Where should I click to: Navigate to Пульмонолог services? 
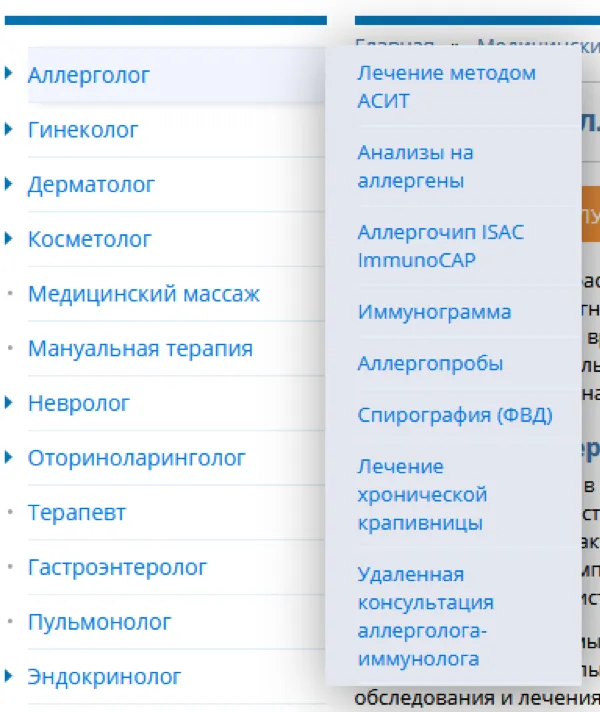pyautogui.click(x=99, y=622)
